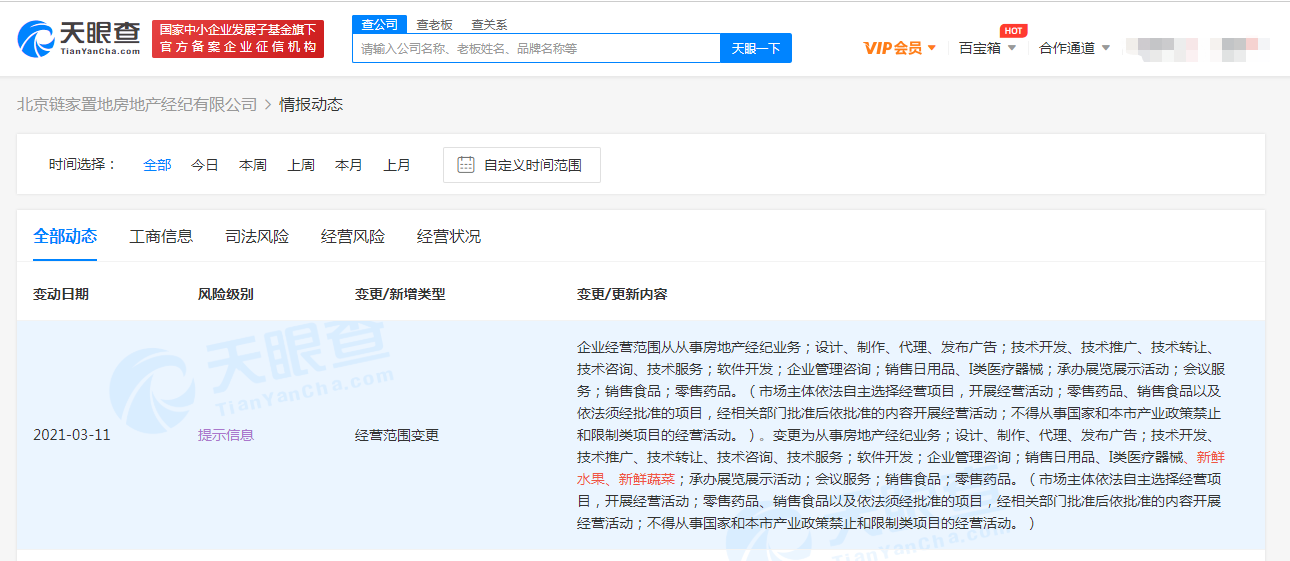Click the HOT badge above 百宝箱
The height and width of the screenshot is (561, 1290).
pos(1013,30)
